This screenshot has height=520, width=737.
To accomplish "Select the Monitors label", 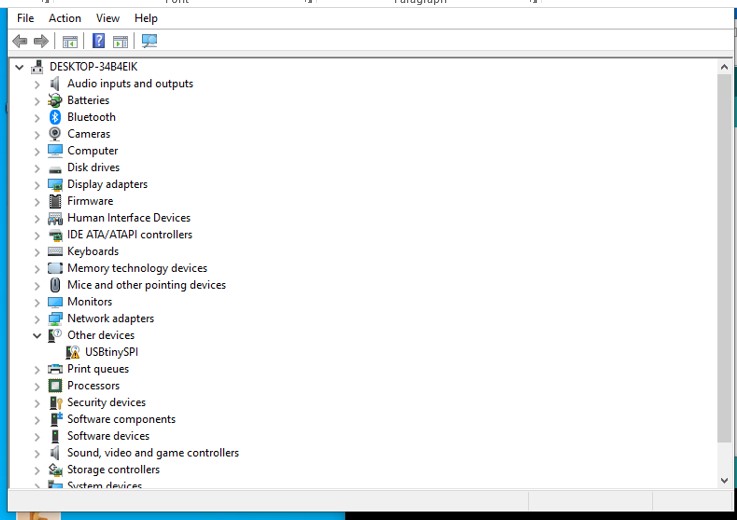I will click(90, 301).
